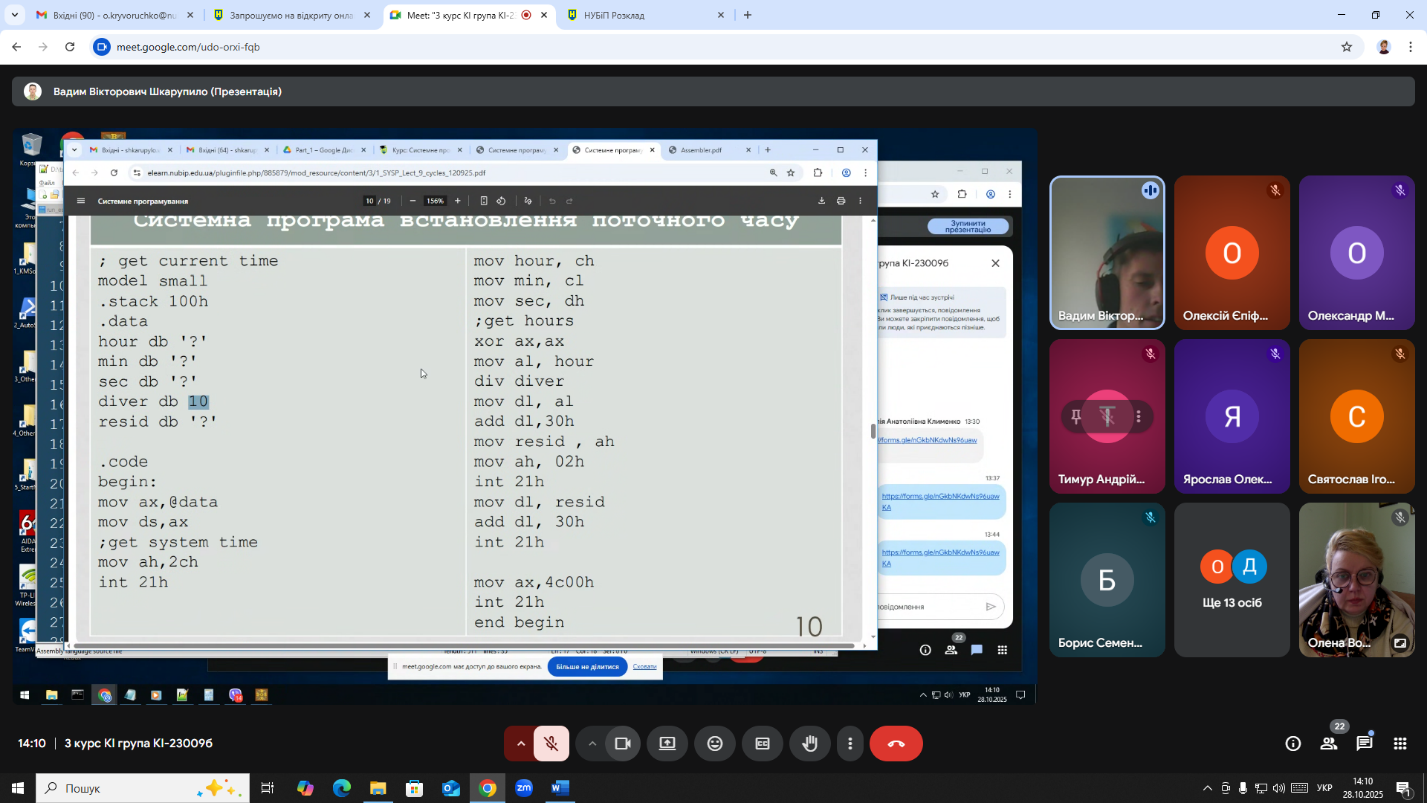Open Task View on the taskbar
Image resolution: width=1427 pixels, height=803 pixels.
267,788
